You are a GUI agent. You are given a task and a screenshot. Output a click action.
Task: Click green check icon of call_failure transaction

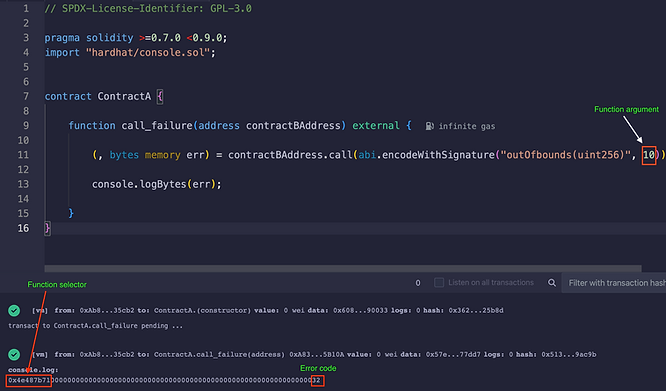pos(14,354)
